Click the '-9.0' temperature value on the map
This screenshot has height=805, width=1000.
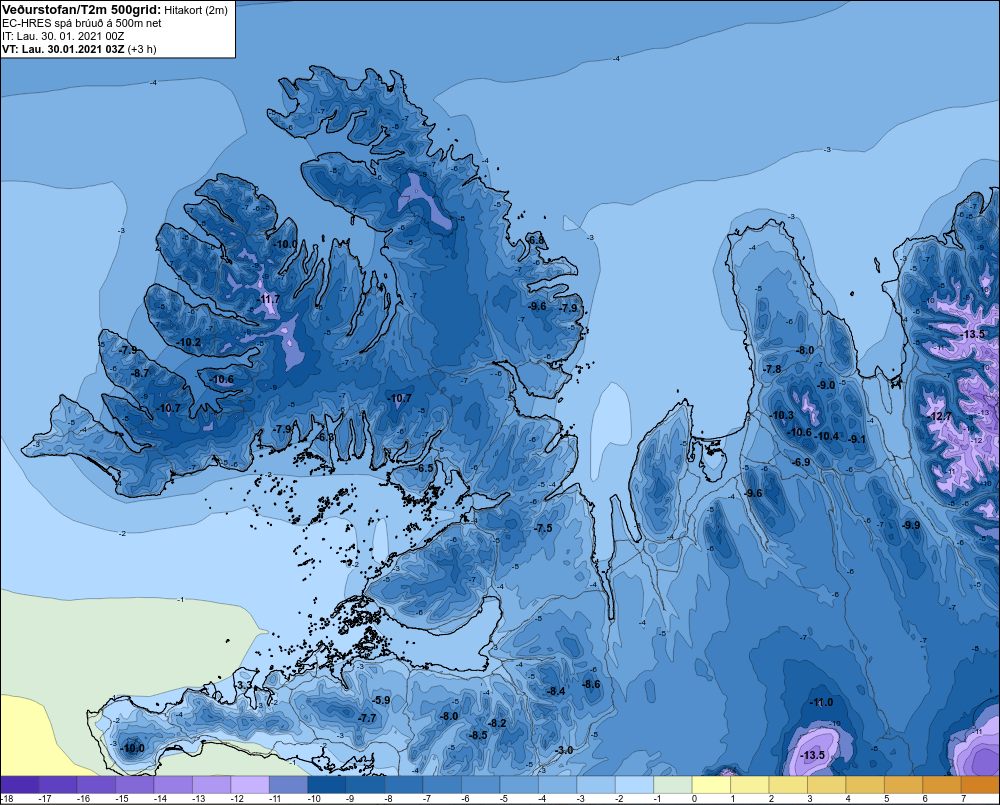click(x=826, y=385)
